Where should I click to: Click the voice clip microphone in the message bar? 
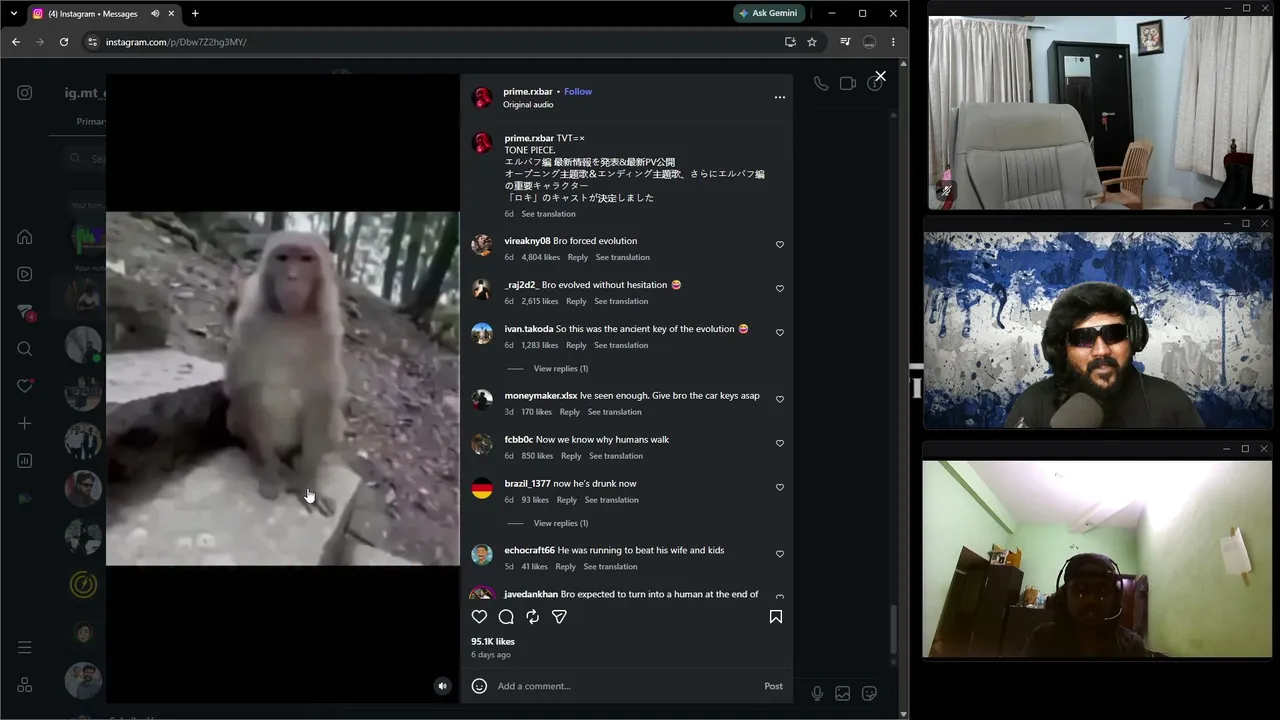tap(817, 694)
